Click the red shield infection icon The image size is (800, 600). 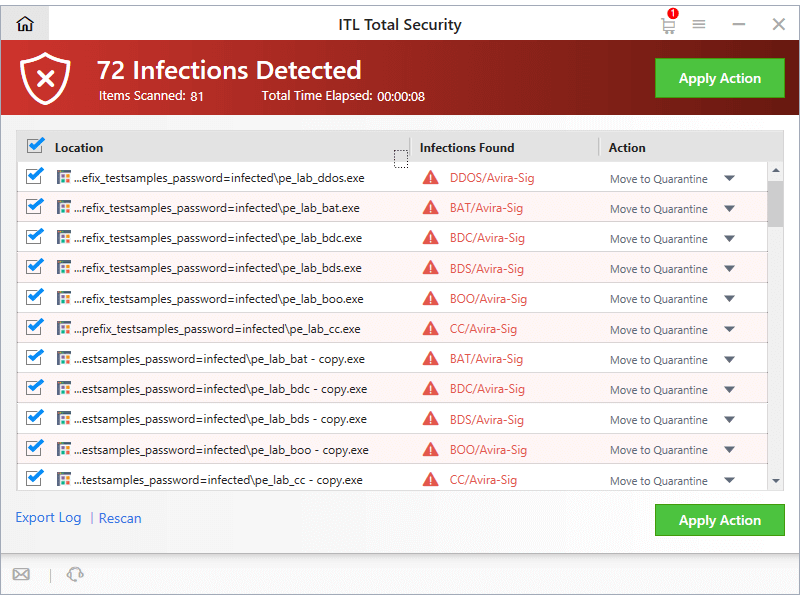tap(45, 78)
